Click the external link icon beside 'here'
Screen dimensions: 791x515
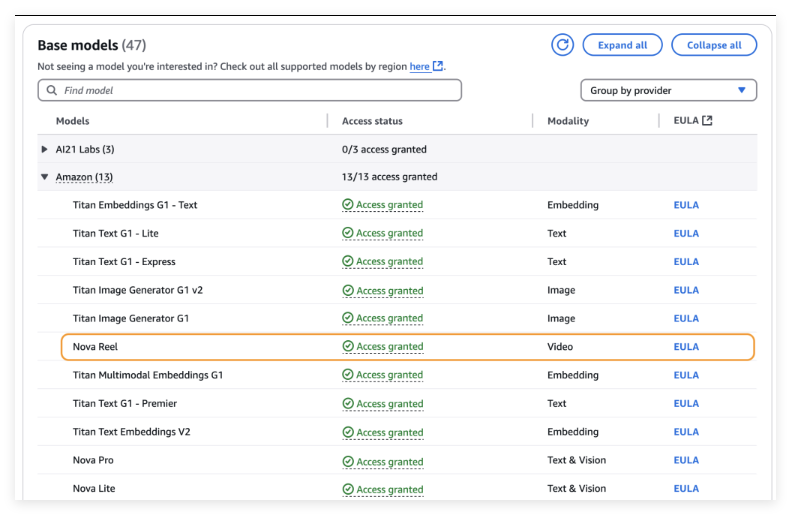[x=438, y=66]
